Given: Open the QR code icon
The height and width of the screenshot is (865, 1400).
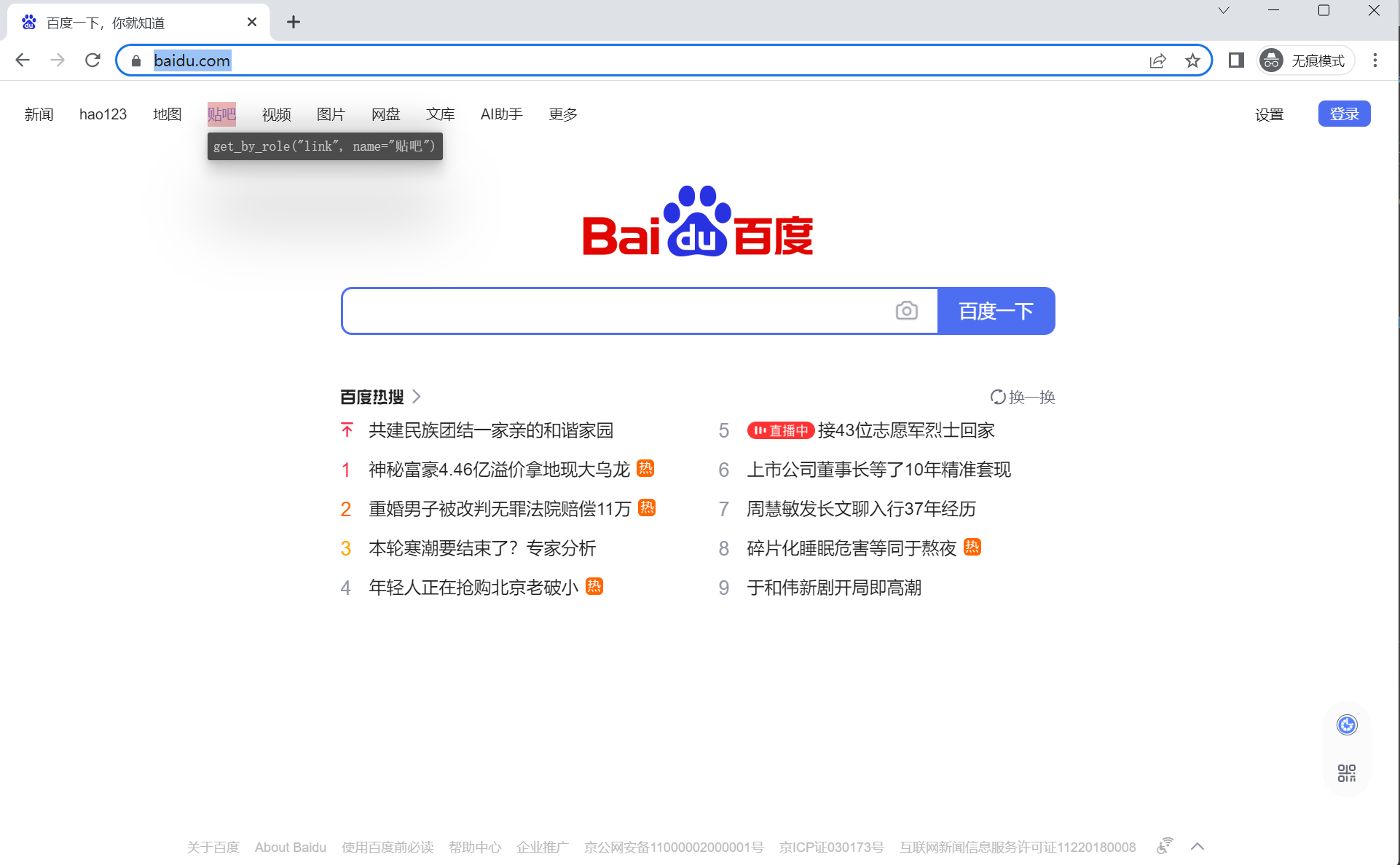Looking at the screenshot, I should coord(1347,773).
